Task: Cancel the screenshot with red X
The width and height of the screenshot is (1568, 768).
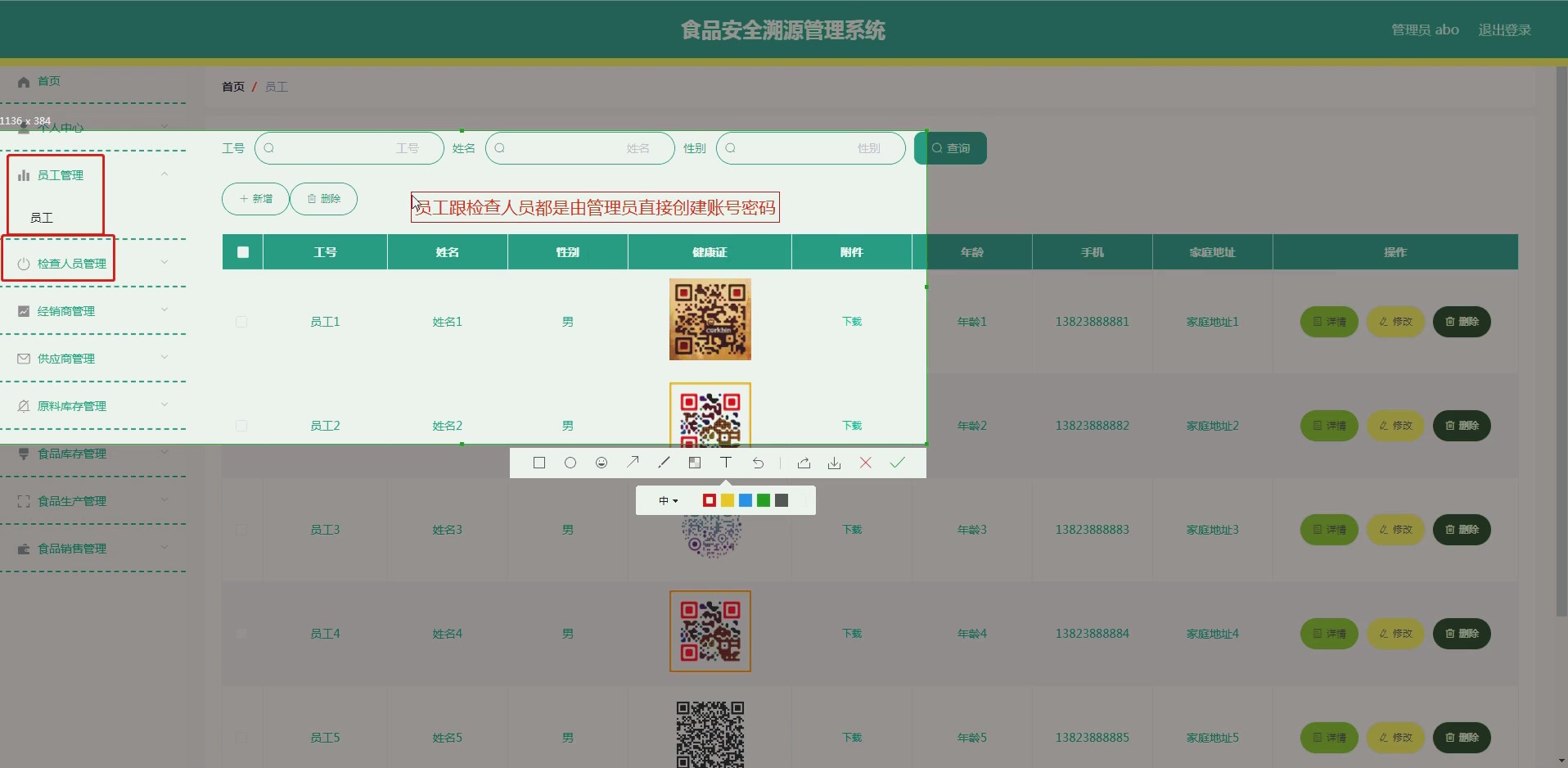Action: point(866,463)
